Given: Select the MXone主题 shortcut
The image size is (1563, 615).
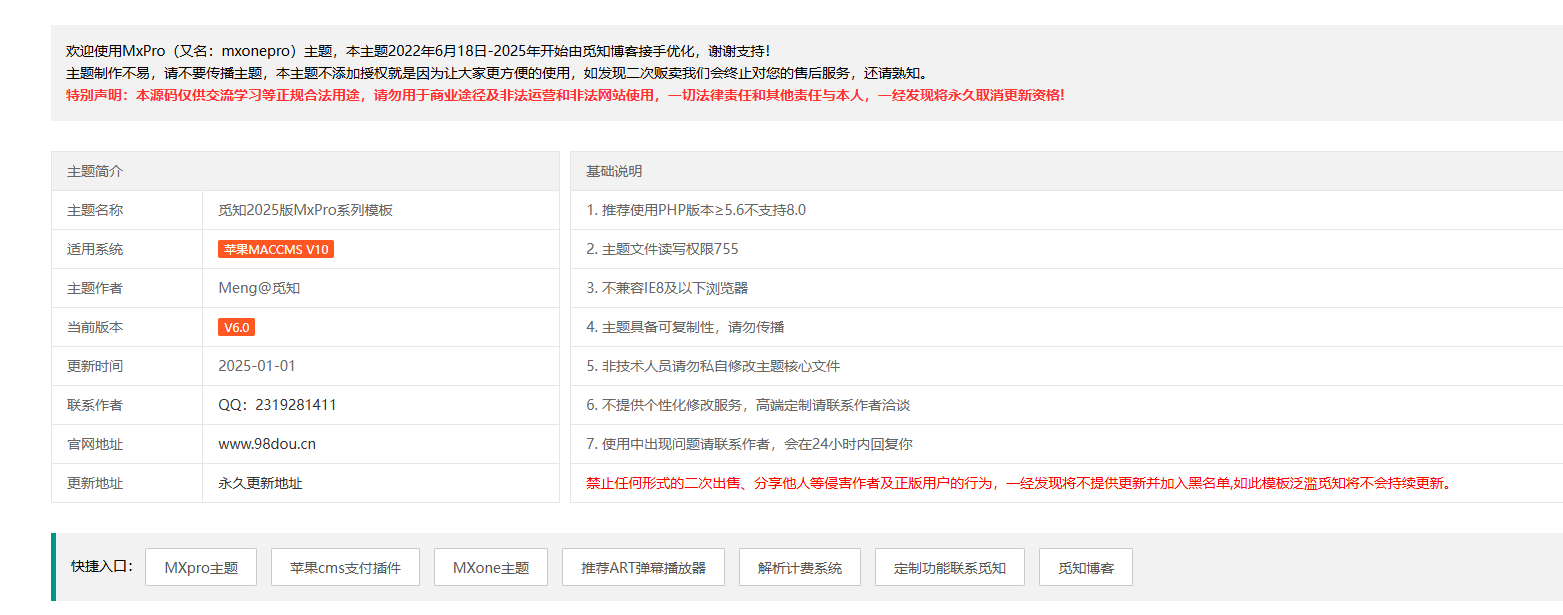Looking at the screenshot, I should (x=490, y=566).
